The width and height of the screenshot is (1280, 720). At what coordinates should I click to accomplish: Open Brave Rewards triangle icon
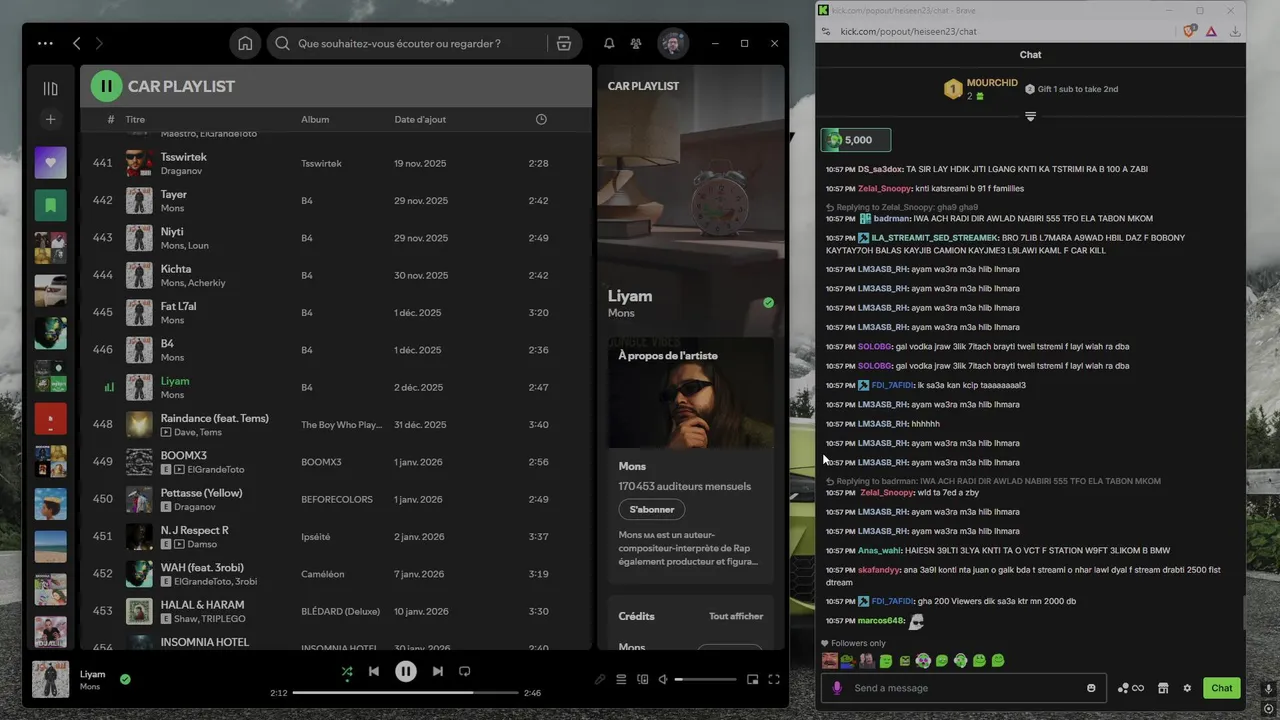click(x=1211, y=31)
